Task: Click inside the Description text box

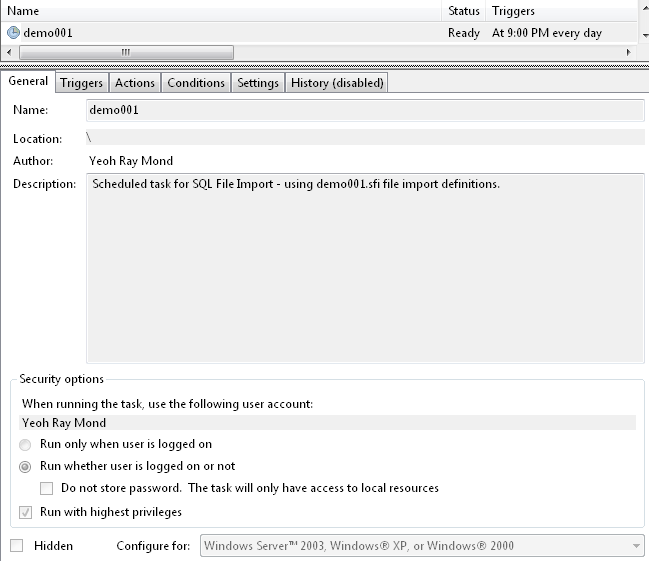Action: tap(364, 270)
